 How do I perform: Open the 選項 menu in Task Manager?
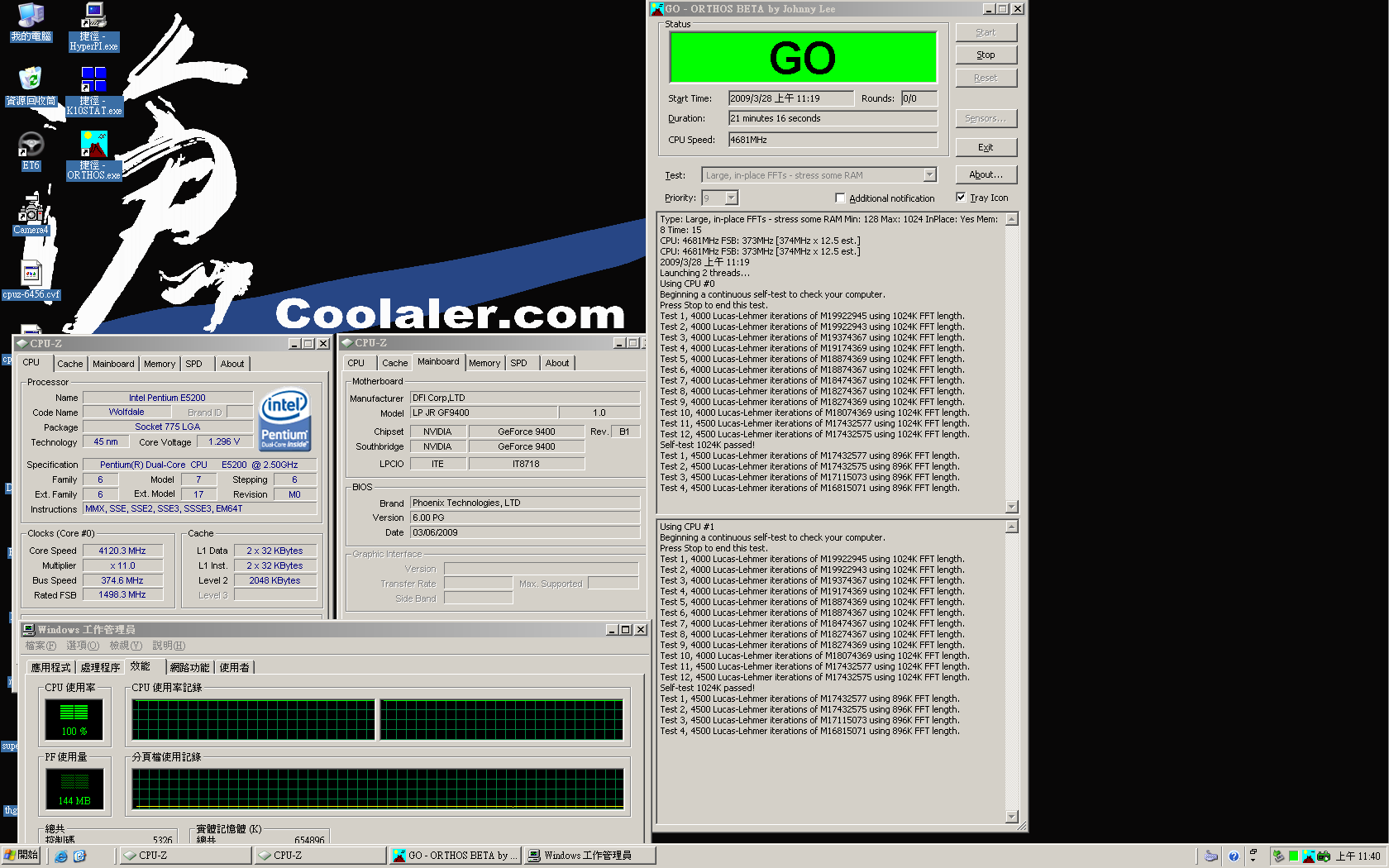pos(83,646)
